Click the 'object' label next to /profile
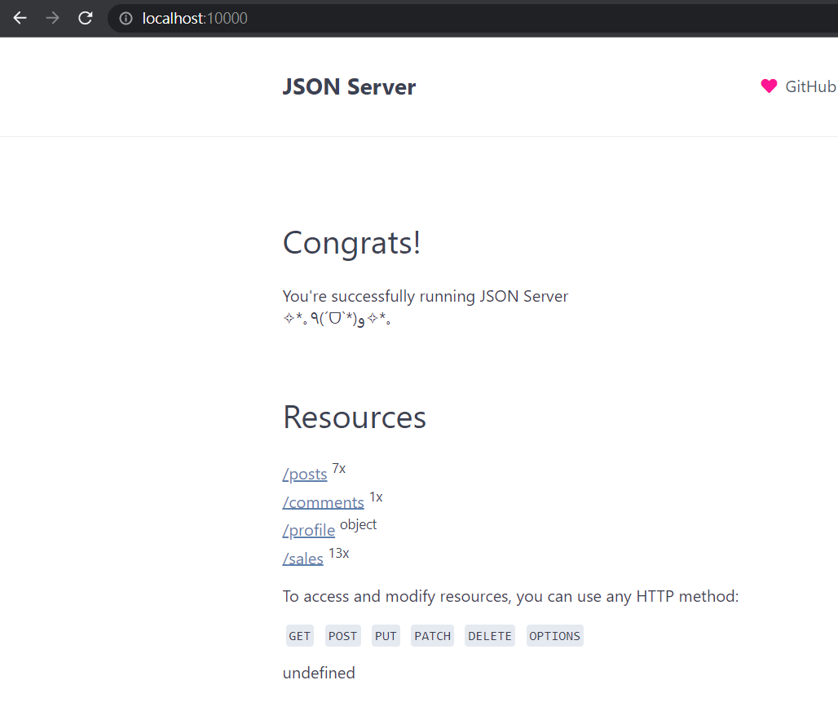Image resolution: width=838 pixels, height=720 pixels. click(358, 525)
